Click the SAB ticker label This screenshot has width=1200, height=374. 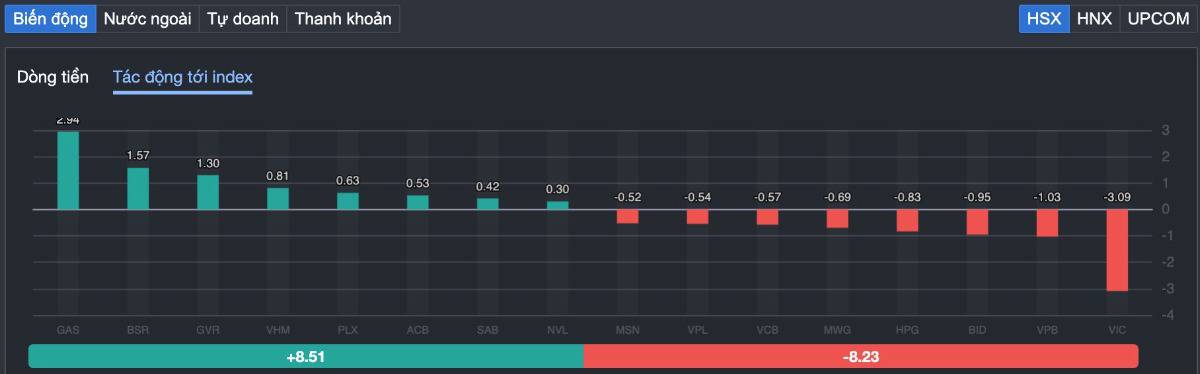pyautogui.click(x=488, y=329)
